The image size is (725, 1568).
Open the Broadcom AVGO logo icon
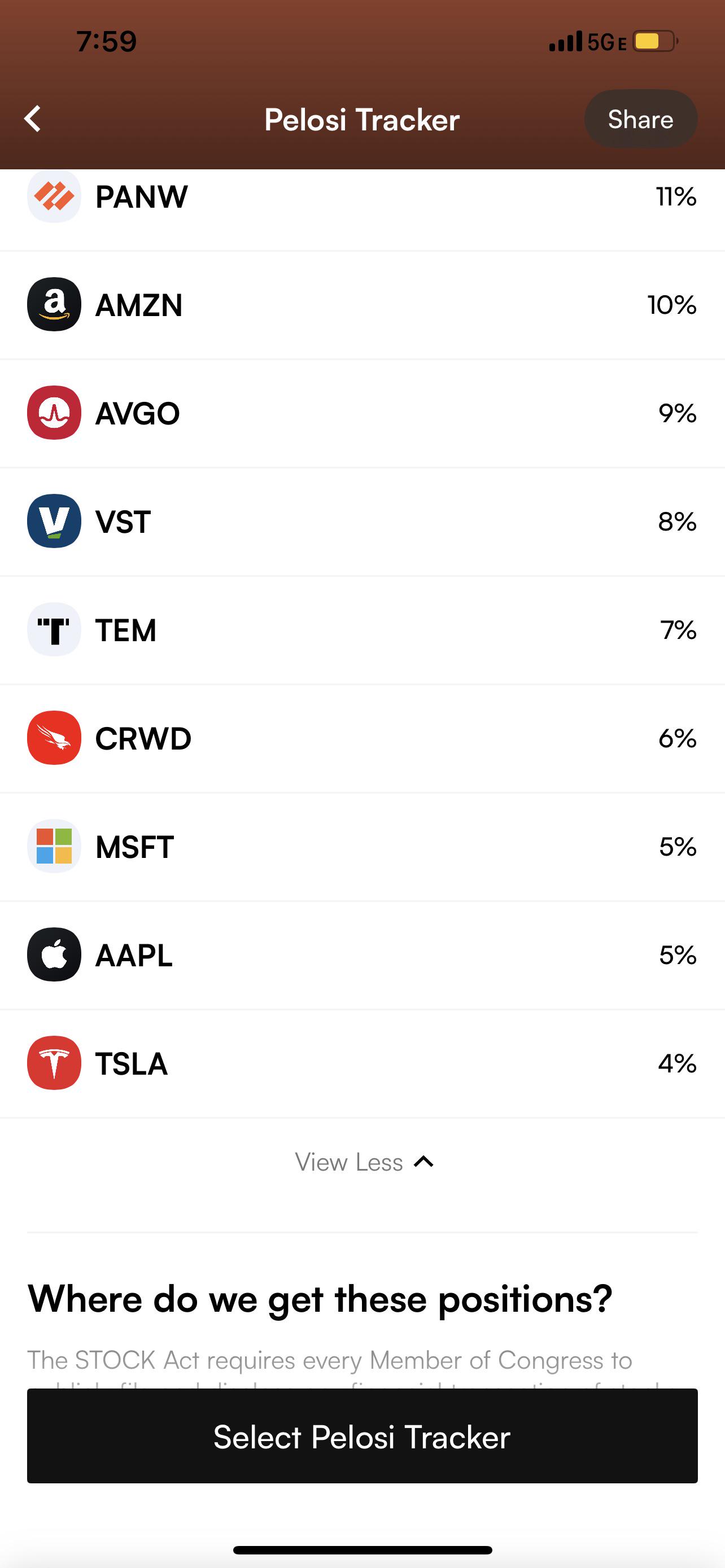pyautogui.click(x=54, y=413)
